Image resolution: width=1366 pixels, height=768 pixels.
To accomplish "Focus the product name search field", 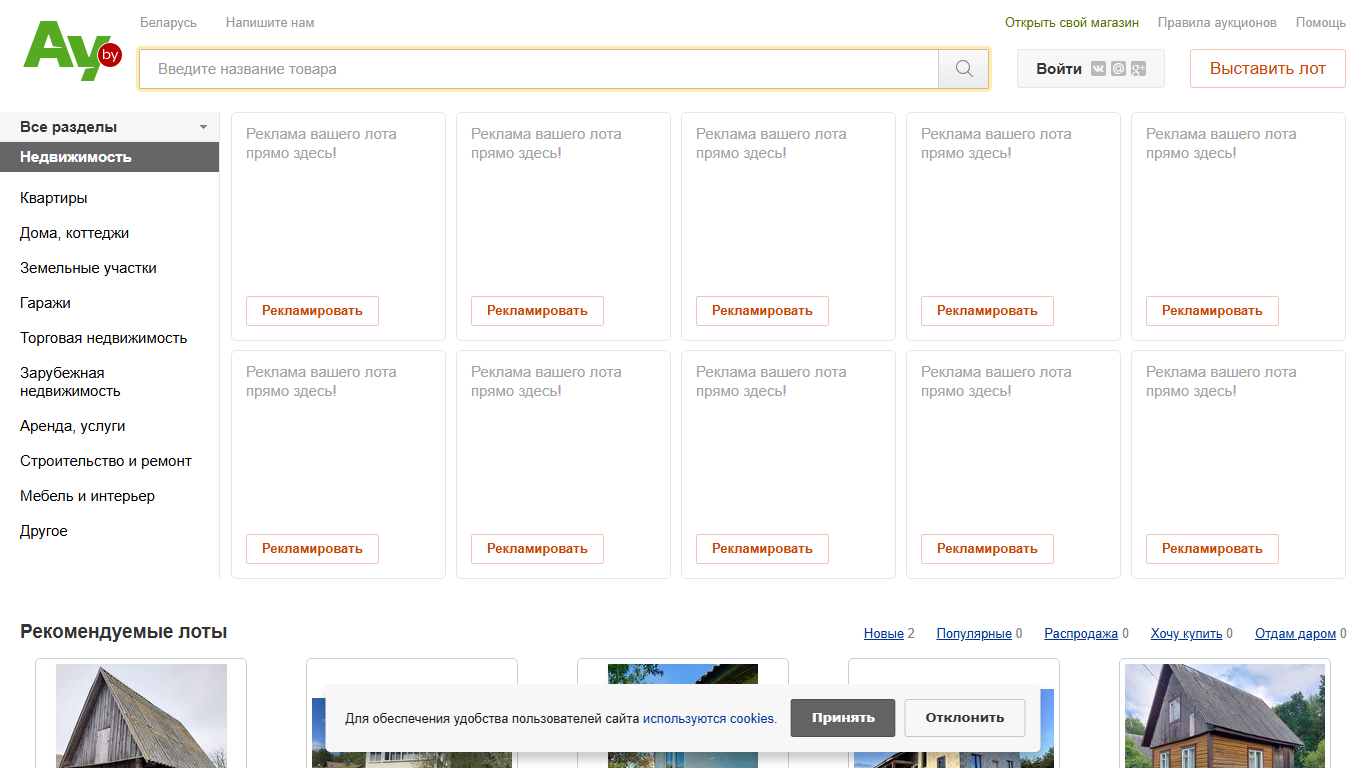I will [539, 69].
